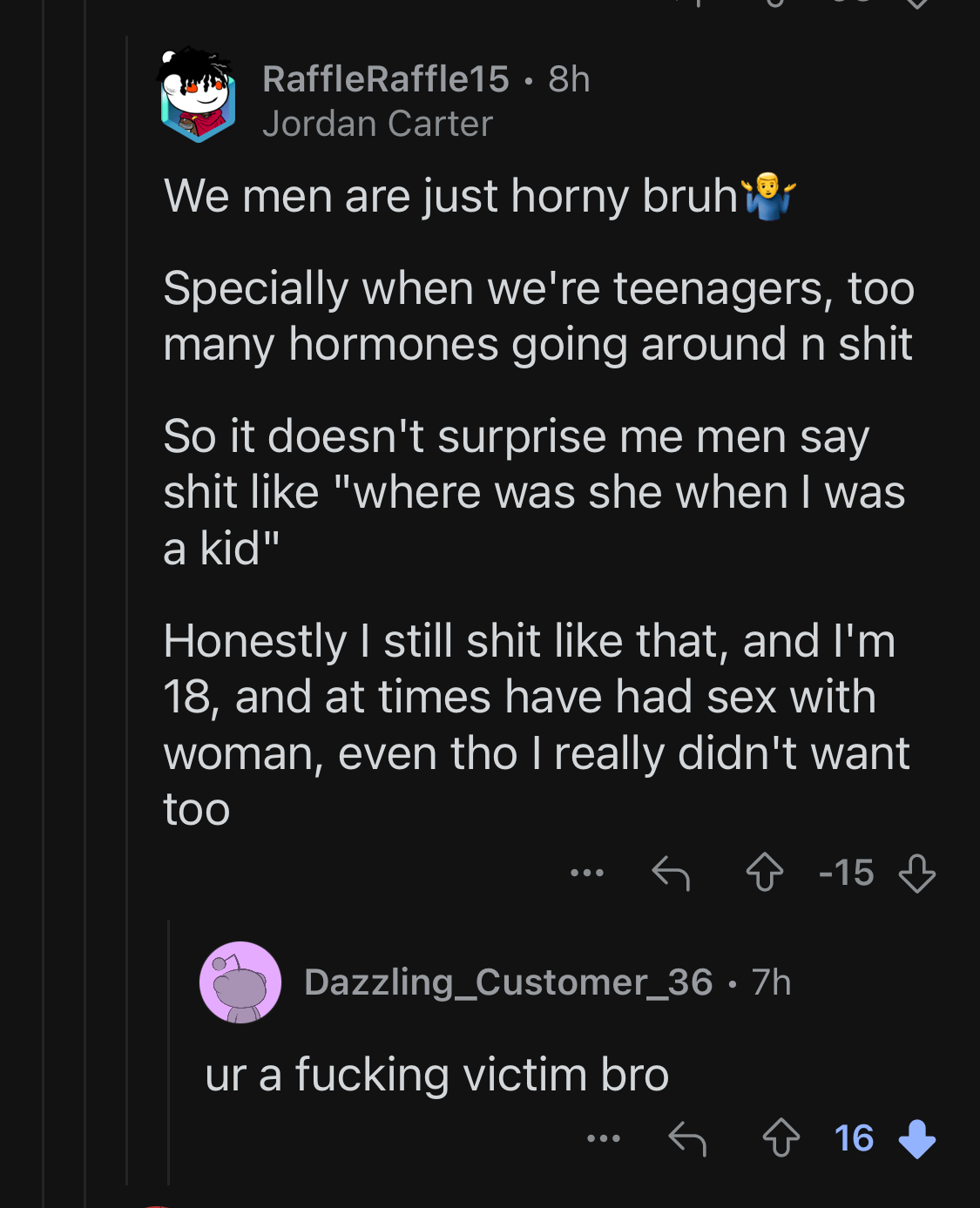980x1208 pixels.
Task: Visit the RaffleRaffle15 profile via username
Action: [386, 79]
